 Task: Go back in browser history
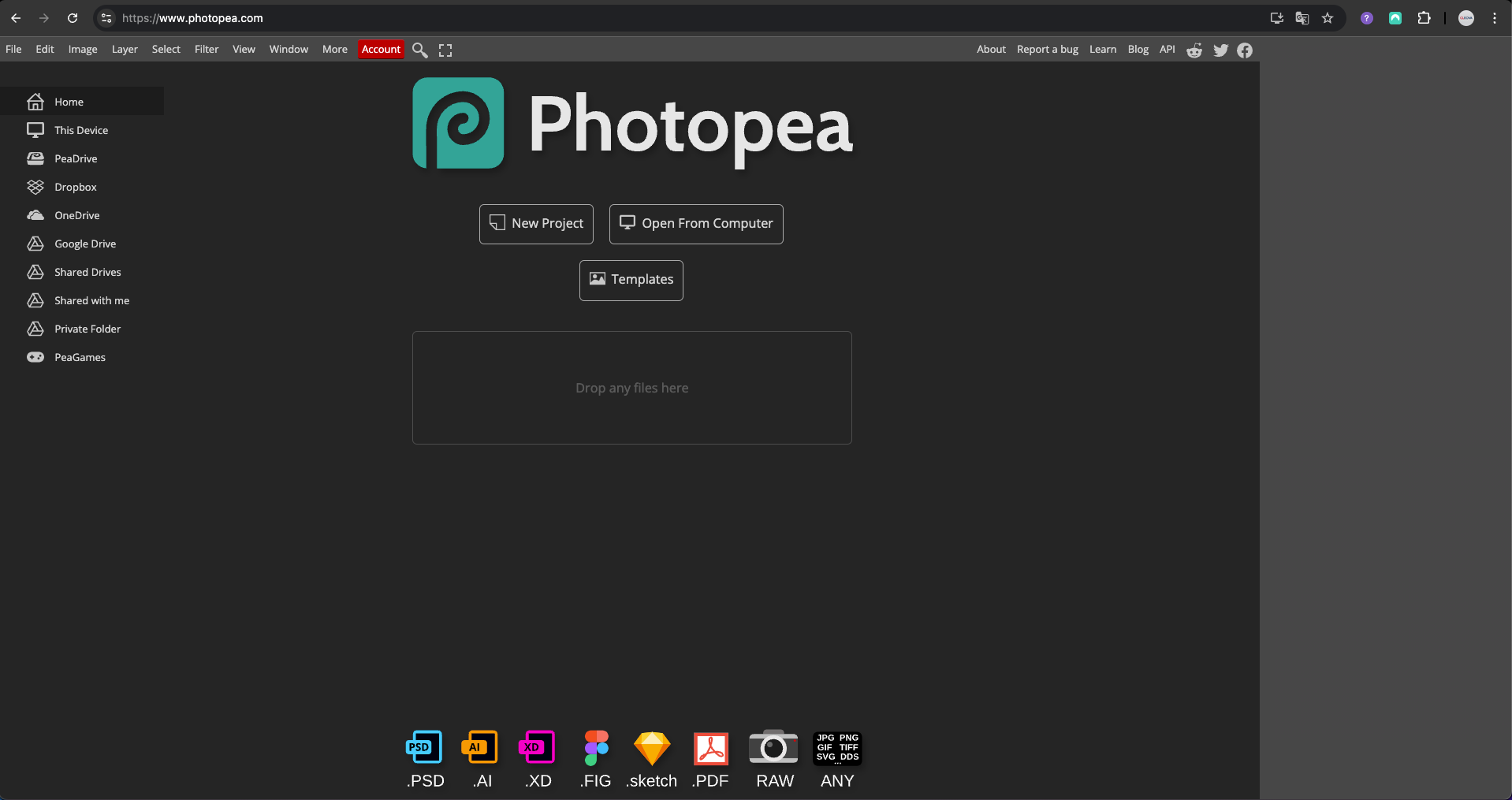16,18
